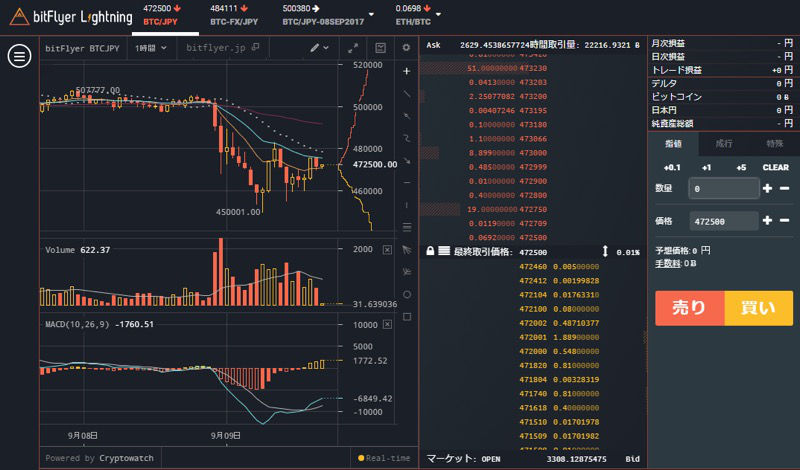Viewport: 800px width, 470px height.
Task: Click bid price 471820 in order book
Action: point(533,365)
